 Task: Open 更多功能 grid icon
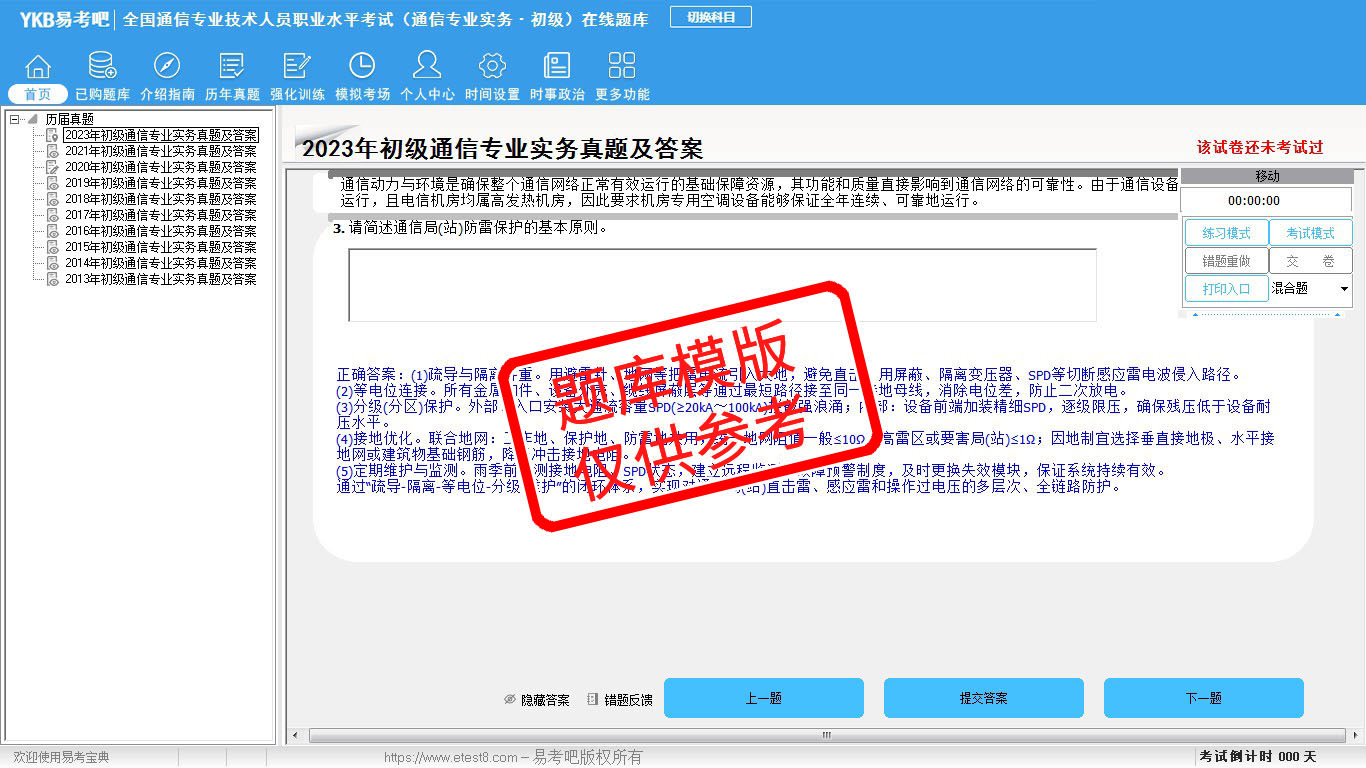[622, 67]
